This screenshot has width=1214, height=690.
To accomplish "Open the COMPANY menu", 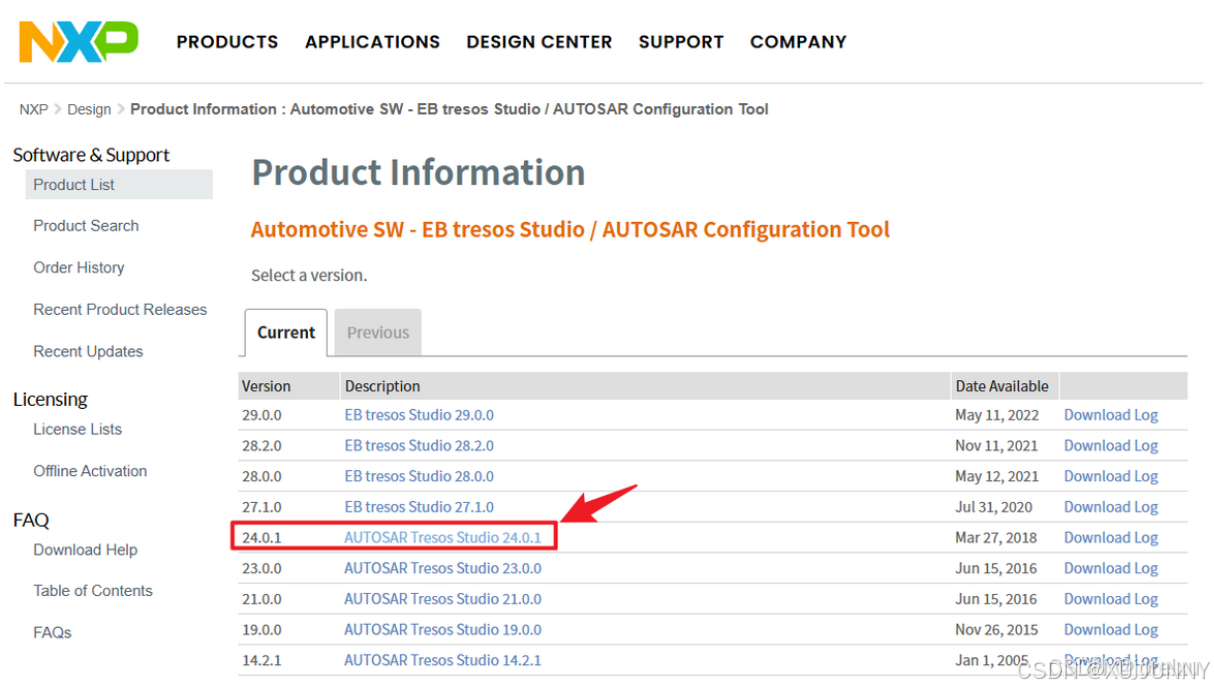I will click(x=798, y=42).
